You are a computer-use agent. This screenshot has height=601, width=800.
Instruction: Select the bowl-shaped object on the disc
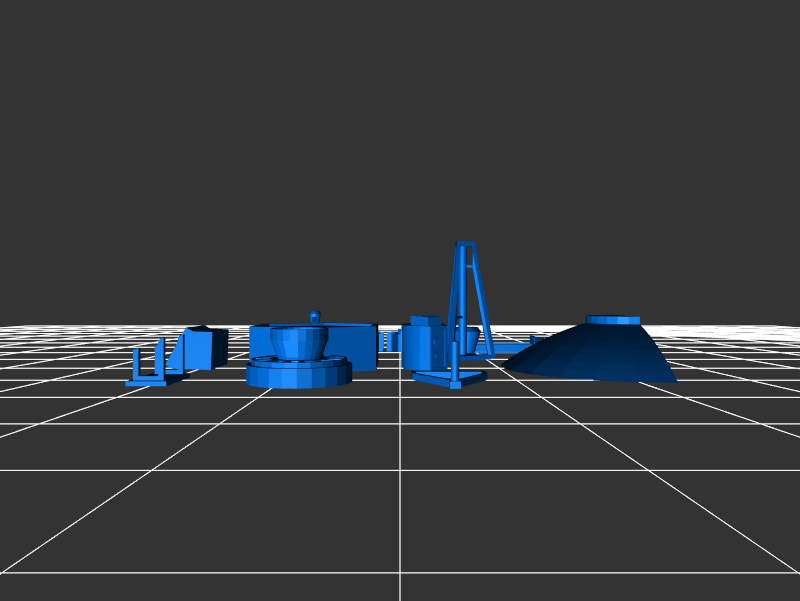pyautogui.click(x=297, y=342)
